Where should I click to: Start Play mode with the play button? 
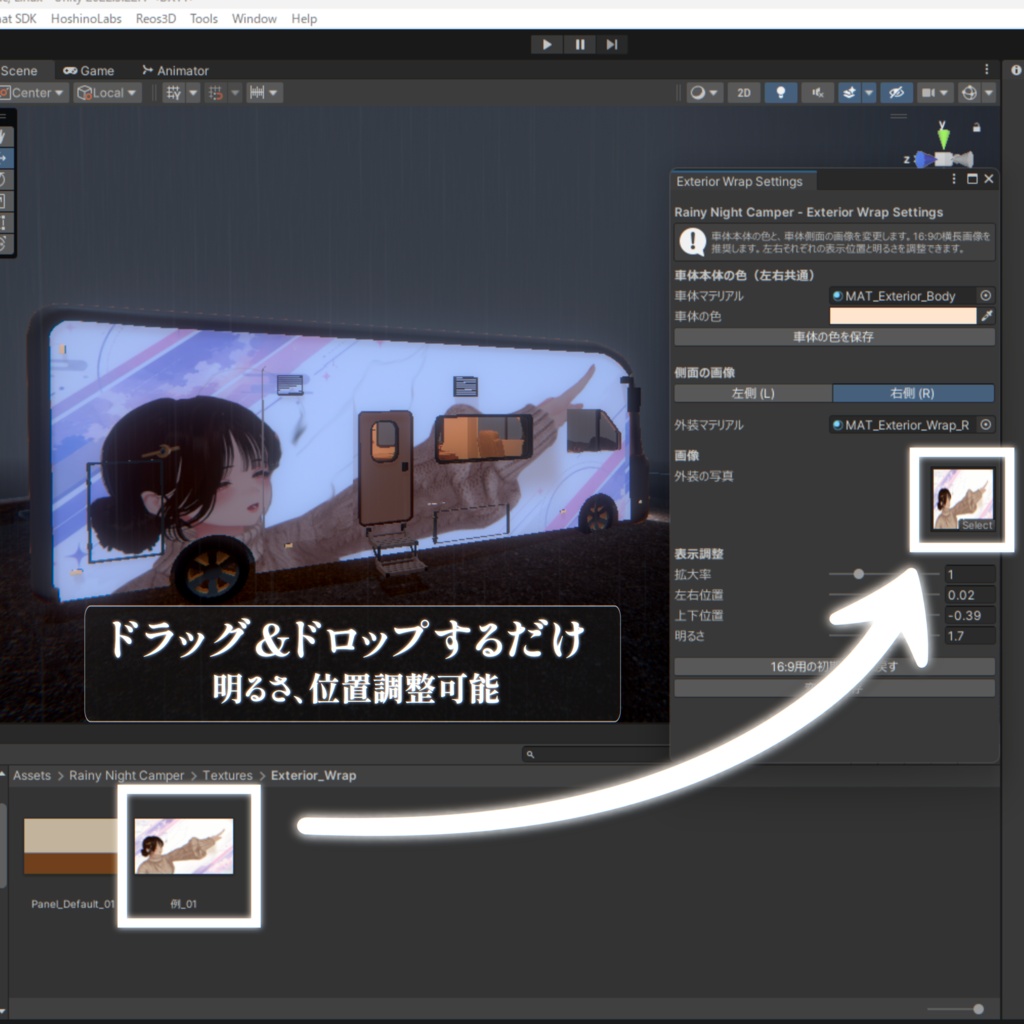pos(547,44)
